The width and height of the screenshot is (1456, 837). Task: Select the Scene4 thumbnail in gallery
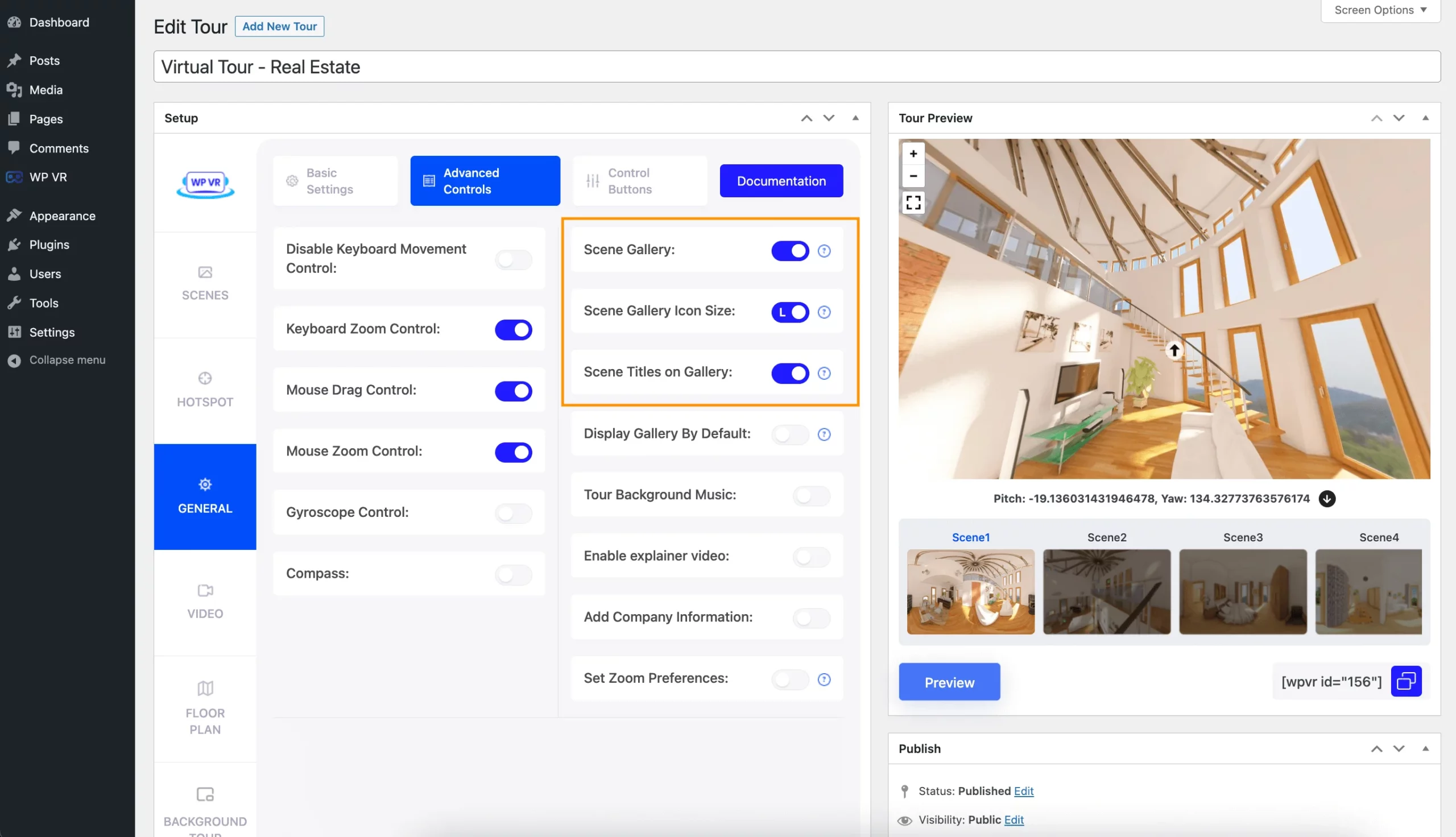point(1378,591)
